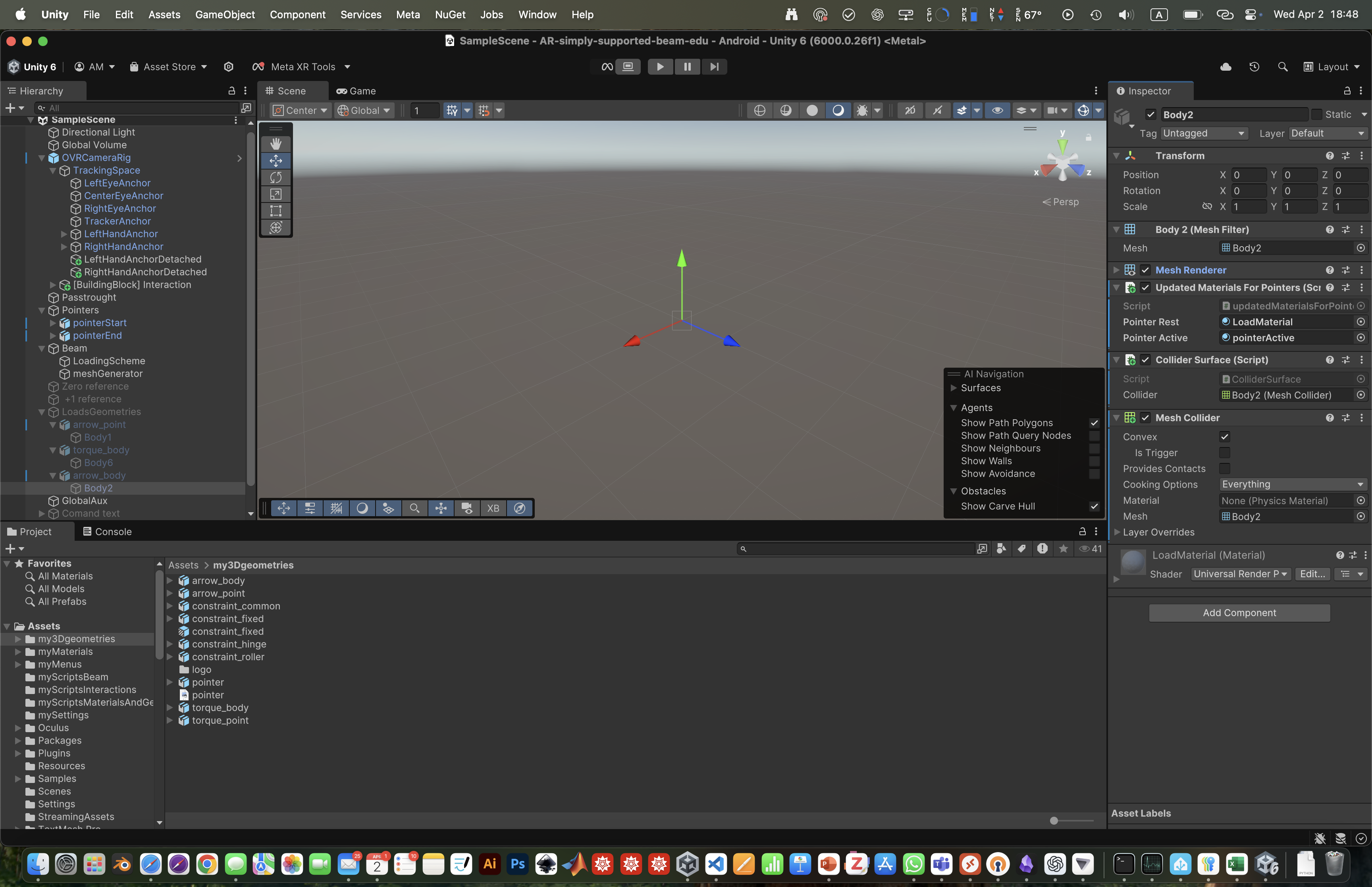Click the Add Component button
Image resolution: width=1372 pixels, height=887 pixels.
point(1239,613)
